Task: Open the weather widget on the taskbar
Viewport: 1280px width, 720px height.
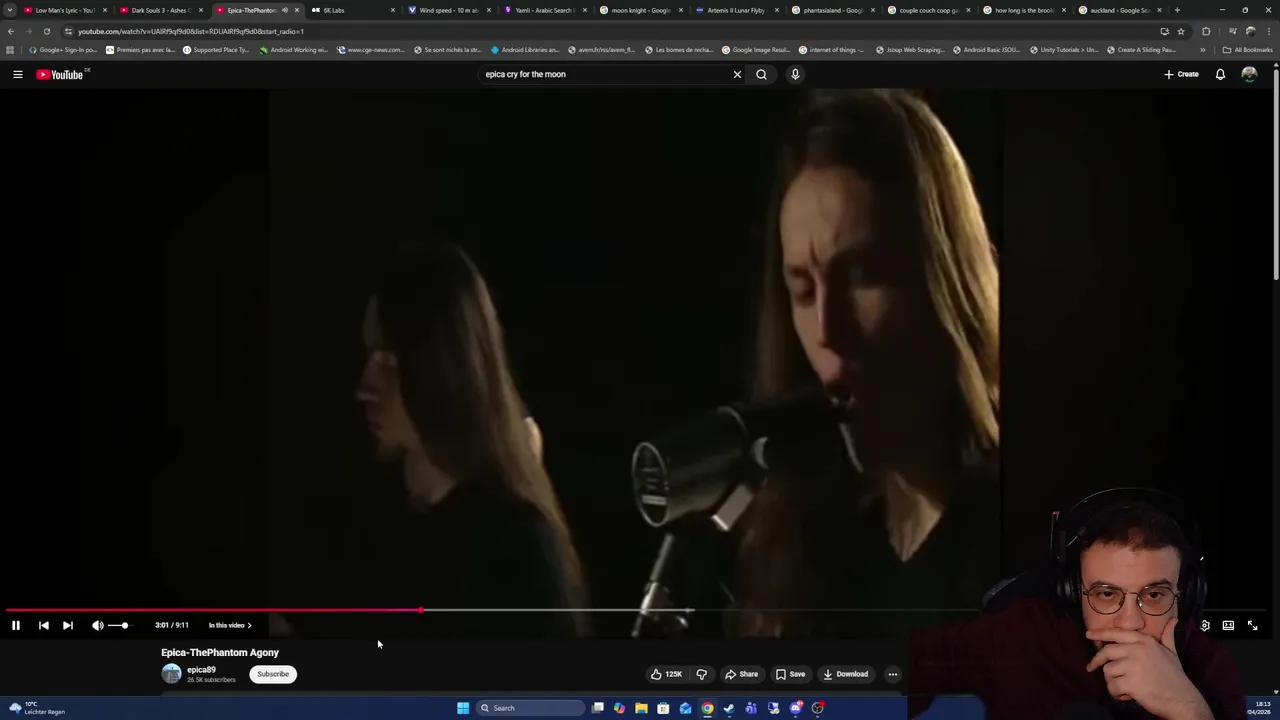Action: click(x=37, y=708)
